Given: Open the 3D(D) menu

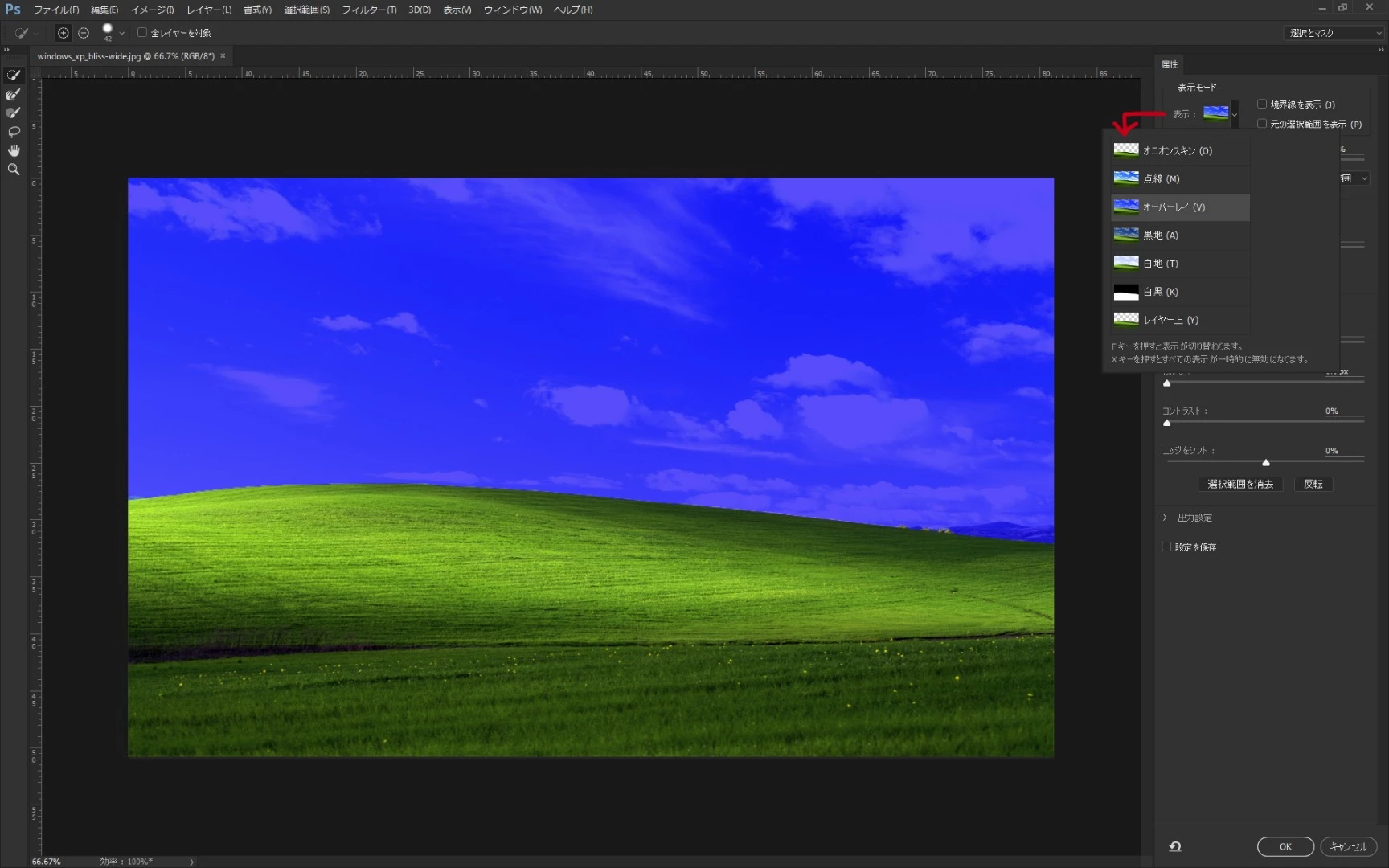Looking at the screenshot, I should (x=420, y=10).
